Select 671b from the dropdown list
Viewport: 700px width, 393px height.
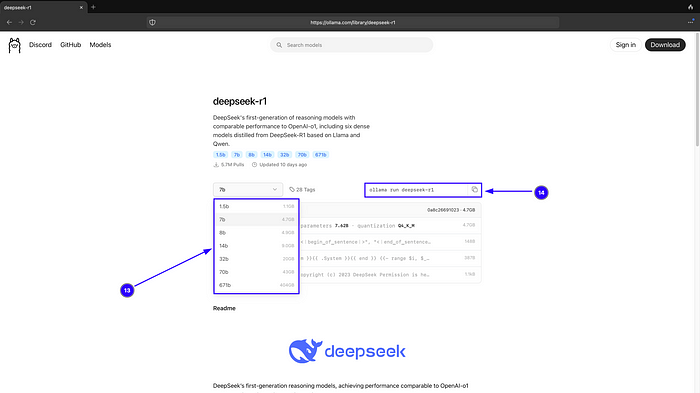[256, 285]
